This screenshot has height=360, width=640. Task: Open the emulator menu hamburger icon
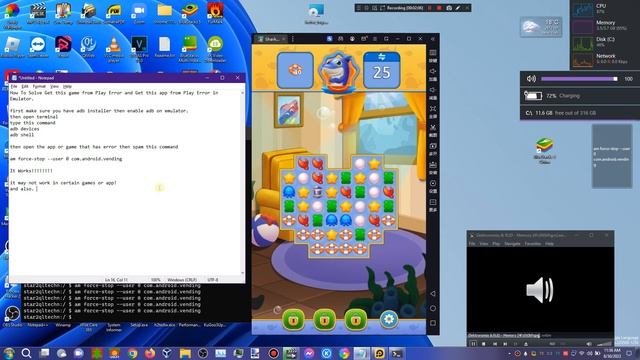375,39
